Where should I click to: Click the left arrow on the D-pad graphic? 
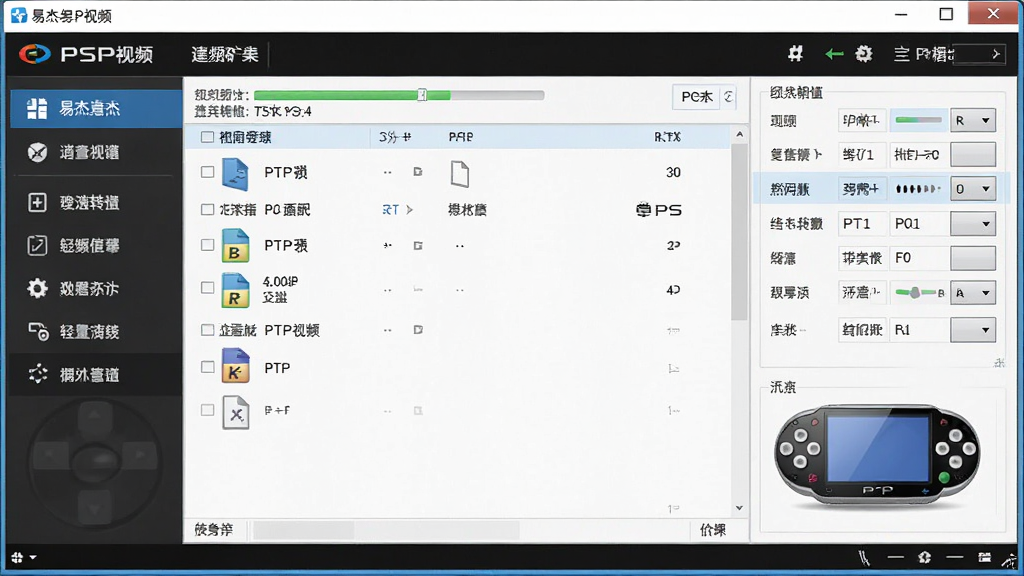51,453
